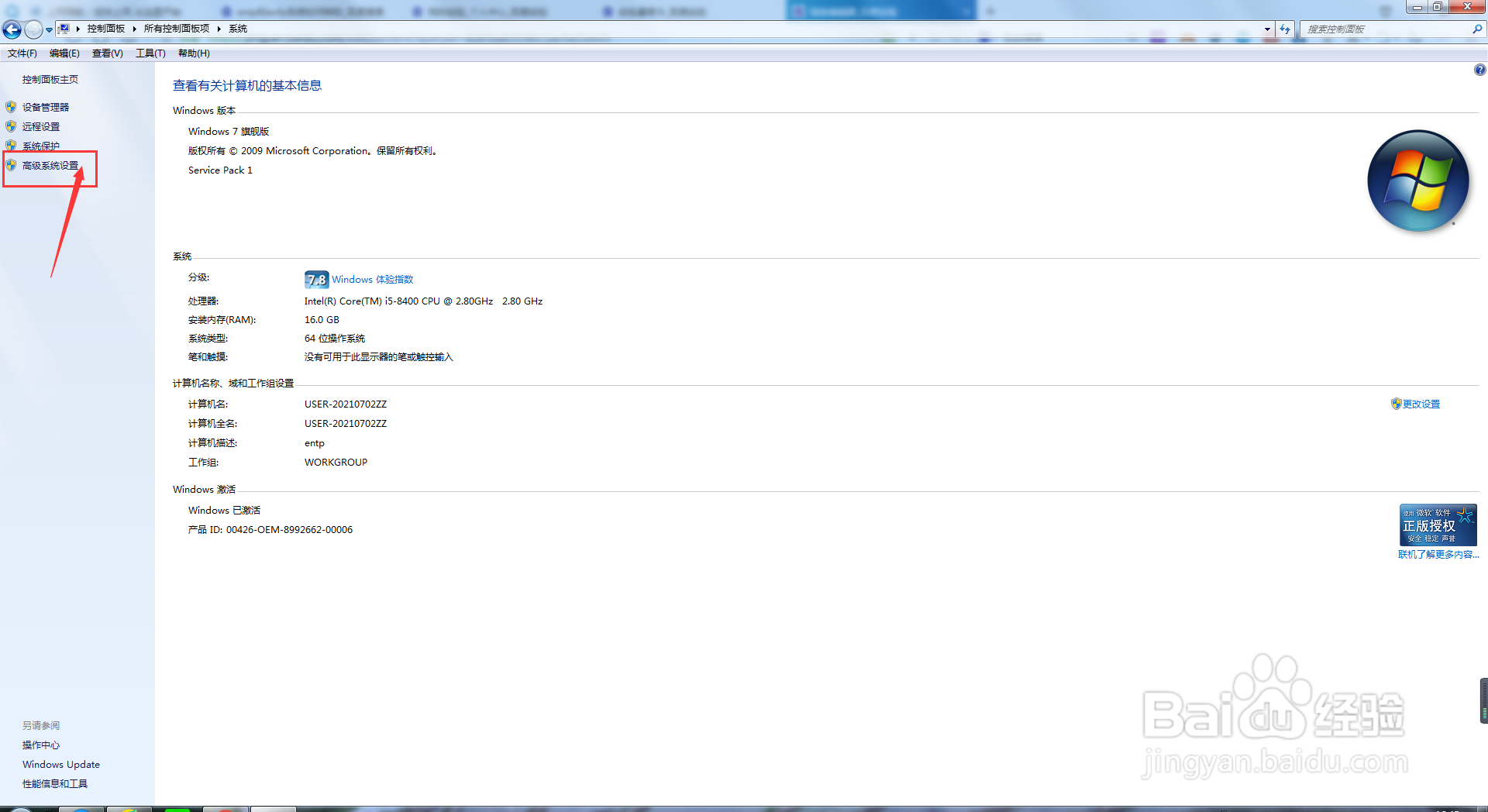This screenshot has height=812, width=1488.
Task: Click the search magnifier icon
Action: pos(1477,29)
